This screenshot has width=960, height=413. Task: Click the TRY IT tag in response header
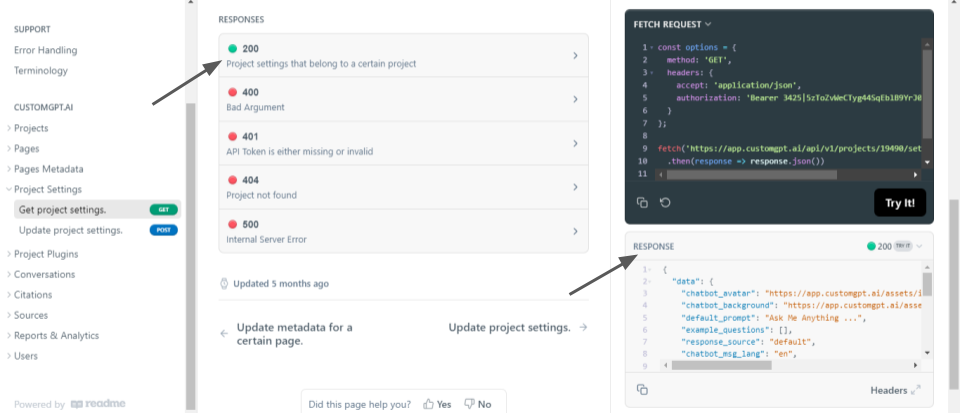[902, 246]
